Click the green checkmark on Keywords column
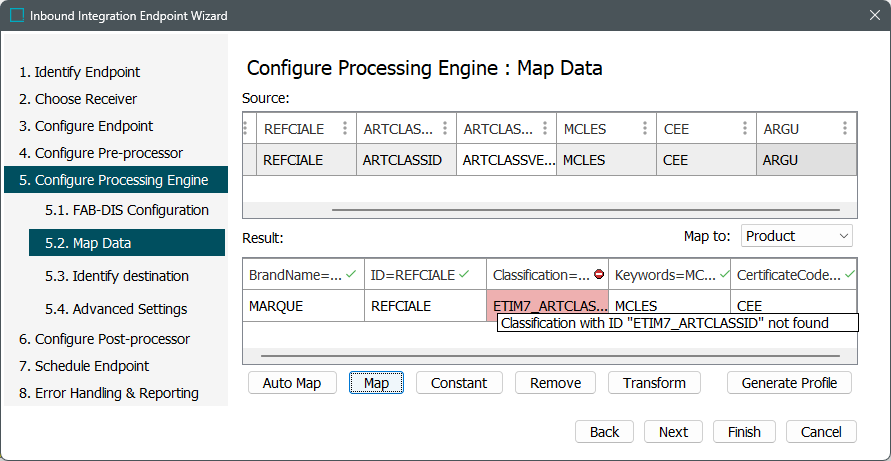Image resolution: width=891 pixels, height=461 pixels. (723, 274)
